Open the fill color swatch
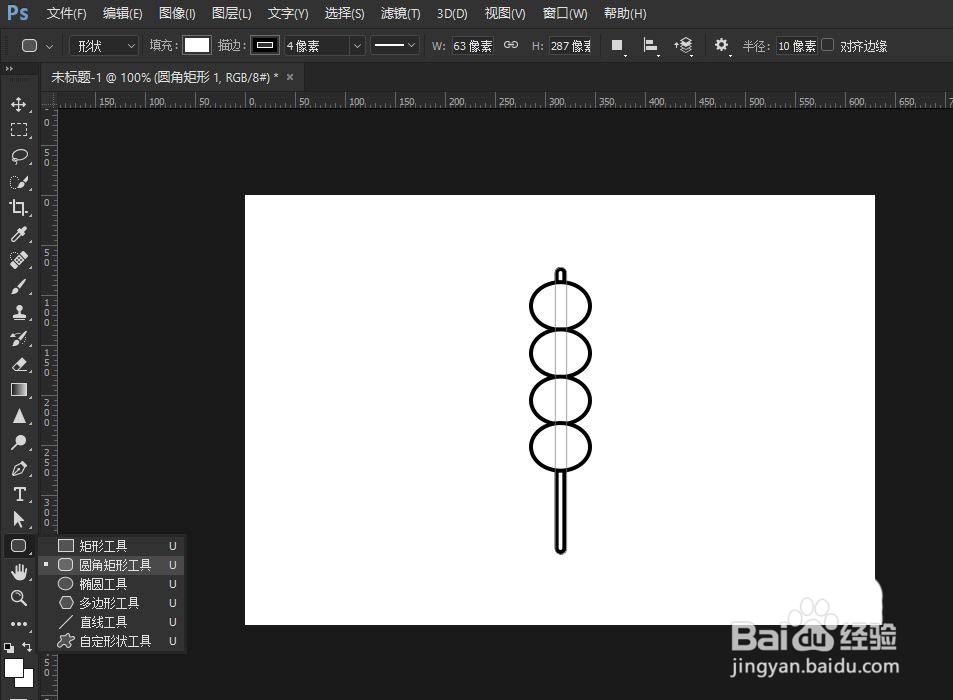The width and height of the screenshot is (953, 700). 197,46
